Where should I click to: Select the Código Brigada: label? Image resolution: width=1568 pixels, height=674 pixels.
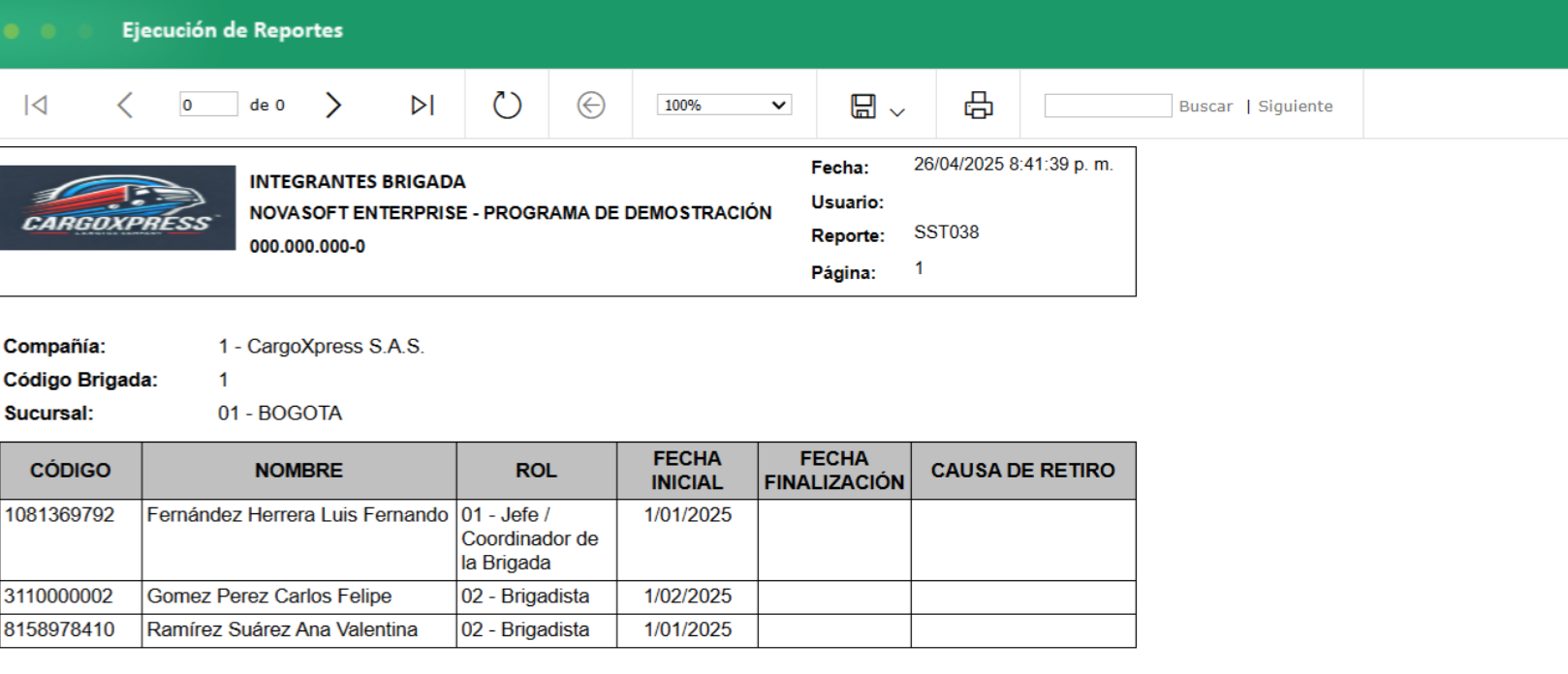80,381
